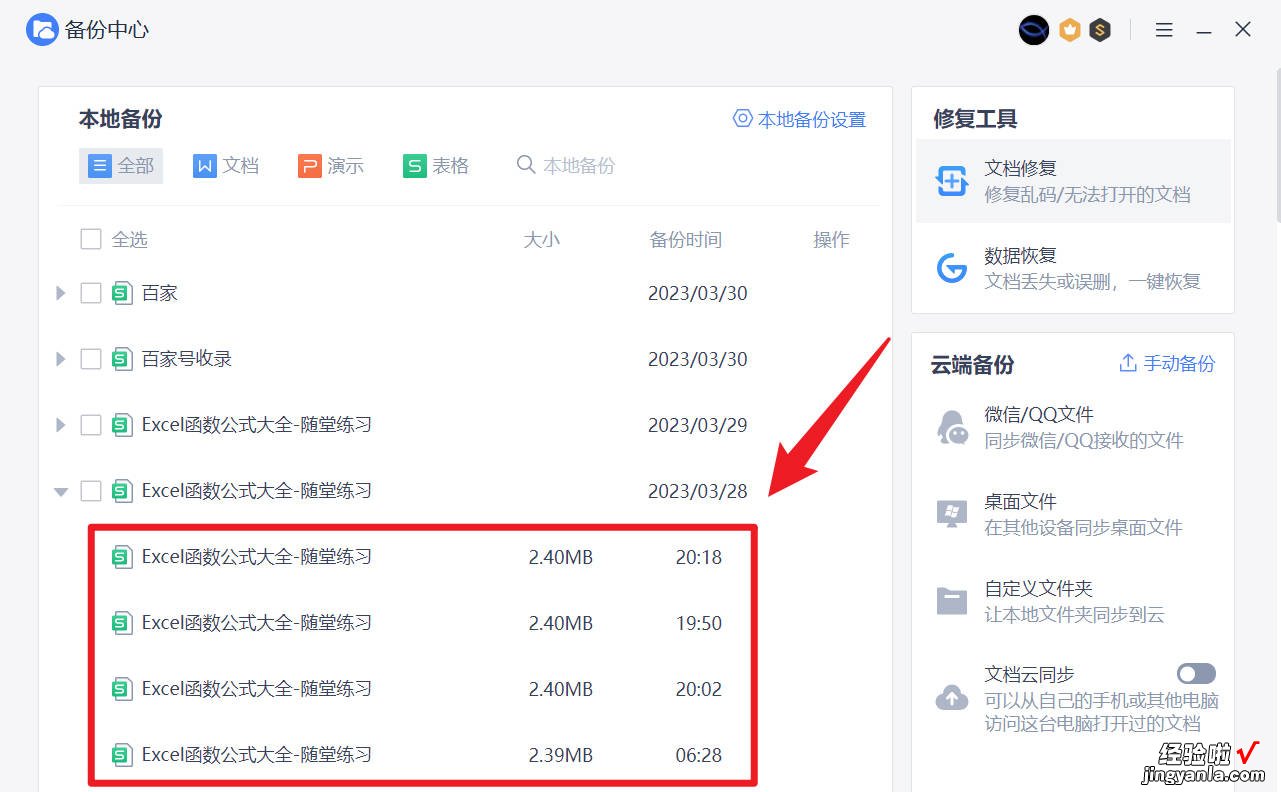1281x792 pixels.
Task: Click the gear icon beside 本地备份设置
Action: [x=743, y=119]
